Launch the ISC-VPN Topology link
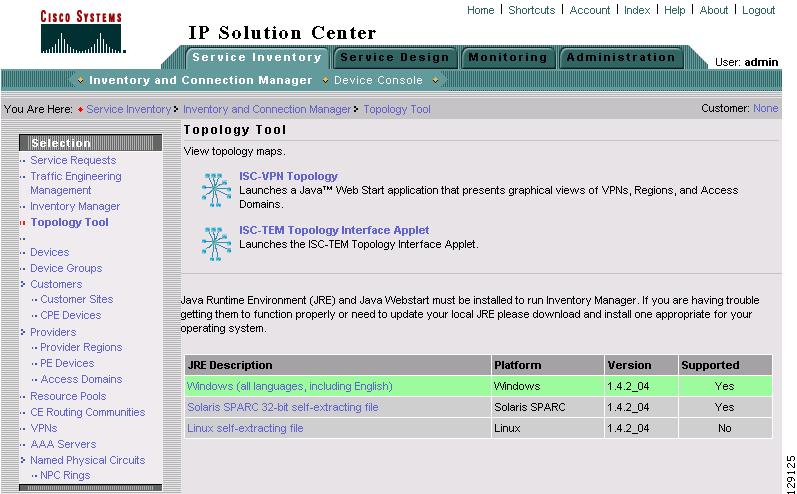This screenshot has height=494, width=797. (288, 176)
